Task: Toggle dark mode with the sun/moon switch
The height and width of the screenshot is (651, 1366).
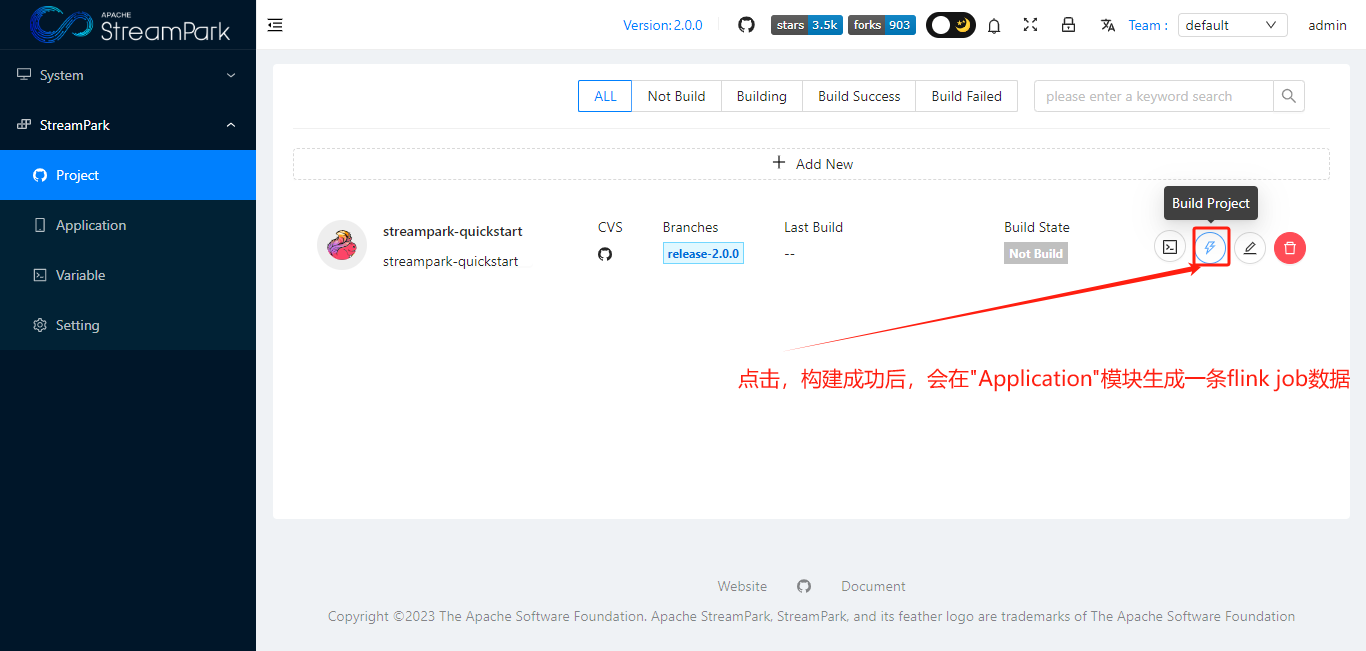Action: pyautogui.click(x=949, y=24)
